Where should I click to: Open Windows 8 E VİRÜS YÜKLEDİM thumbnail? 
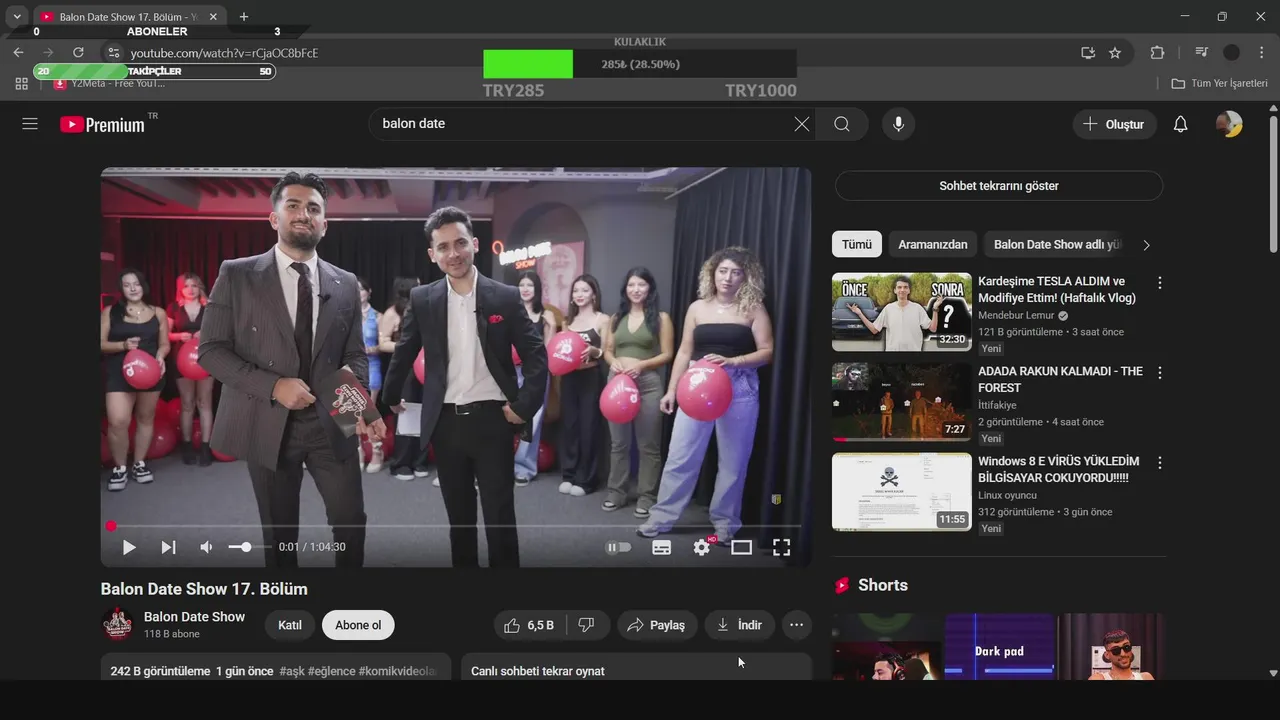(x=902, y=492)
